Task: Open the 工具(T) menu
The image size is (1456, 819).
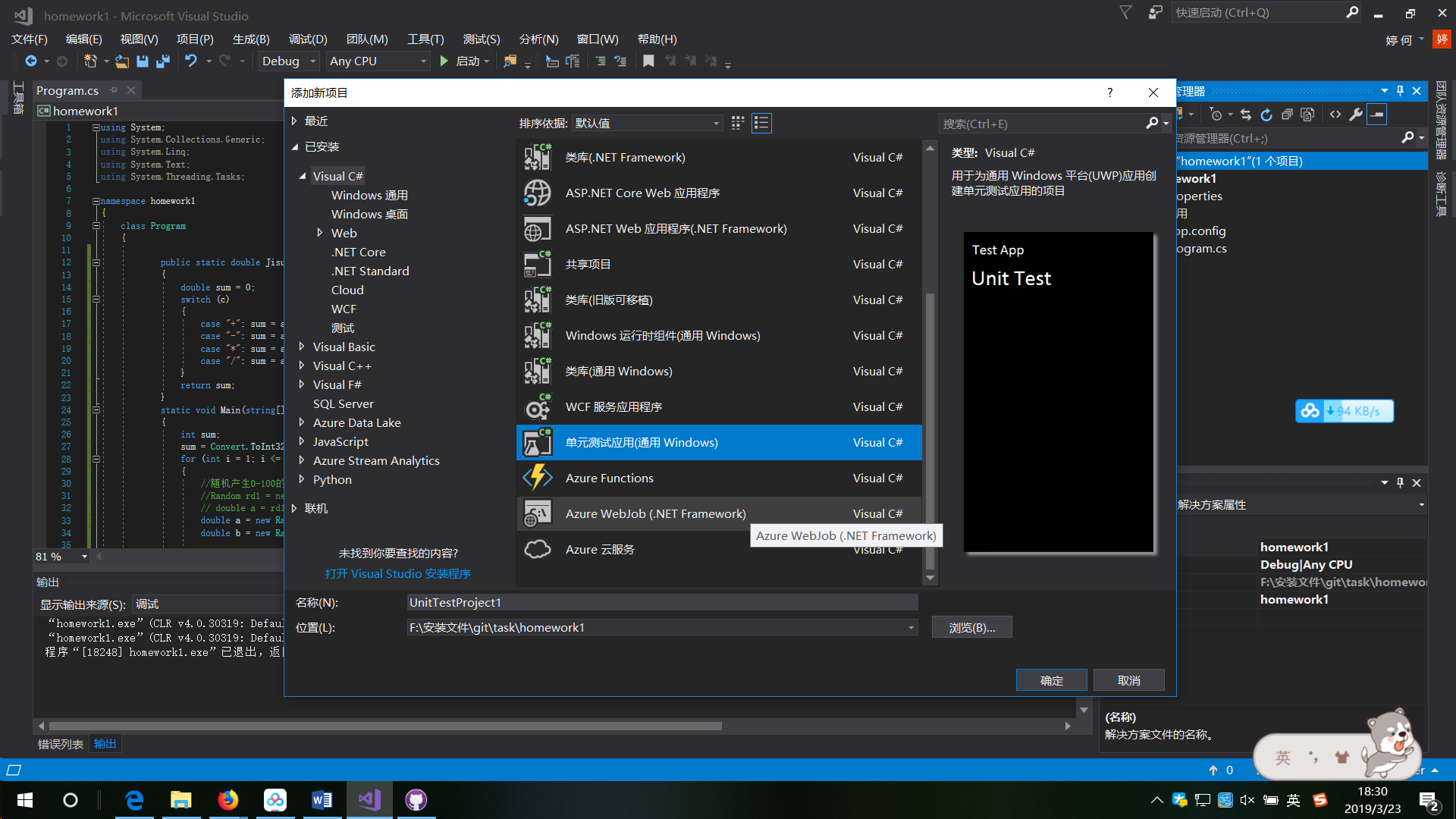Action: pos(425,39)
